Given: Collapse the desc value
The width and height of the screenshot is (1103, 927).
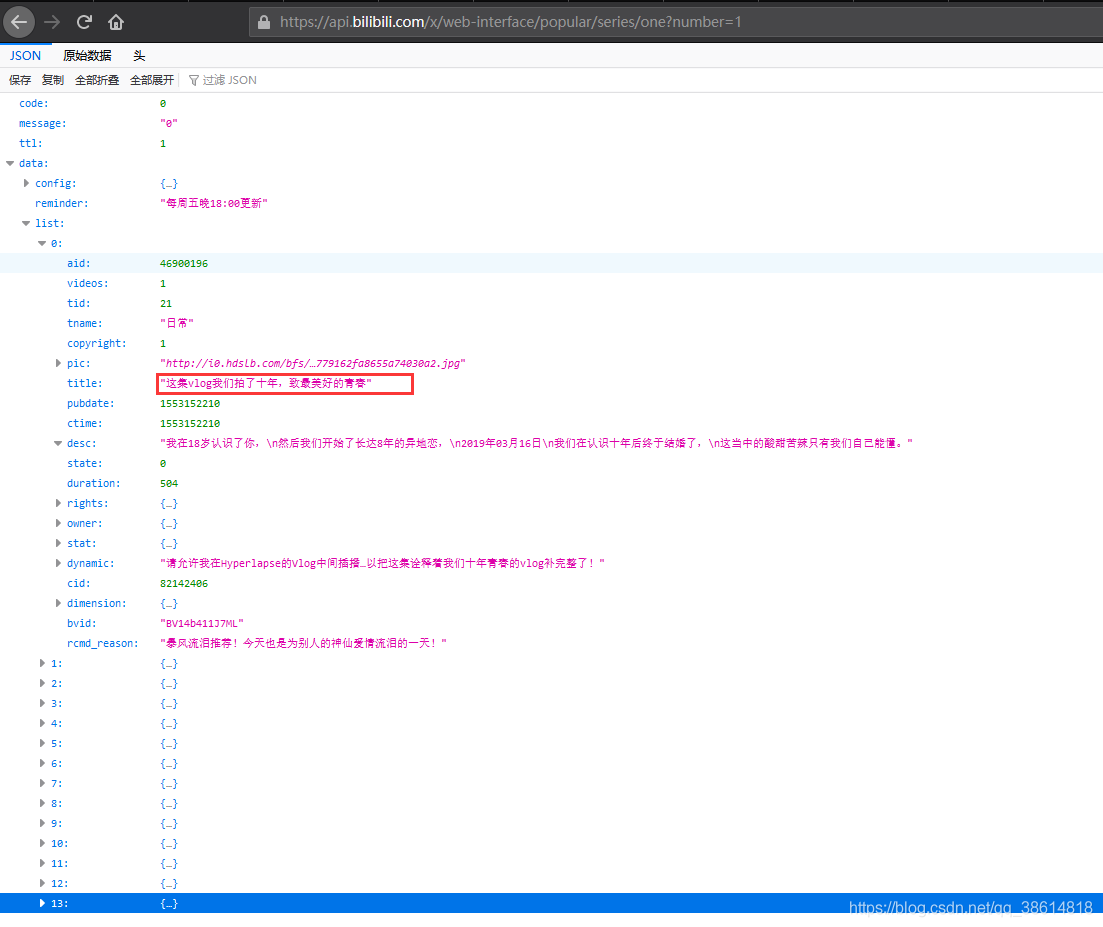Looking at the screenshot, I should pyautogui.click(x=58, y=443).
